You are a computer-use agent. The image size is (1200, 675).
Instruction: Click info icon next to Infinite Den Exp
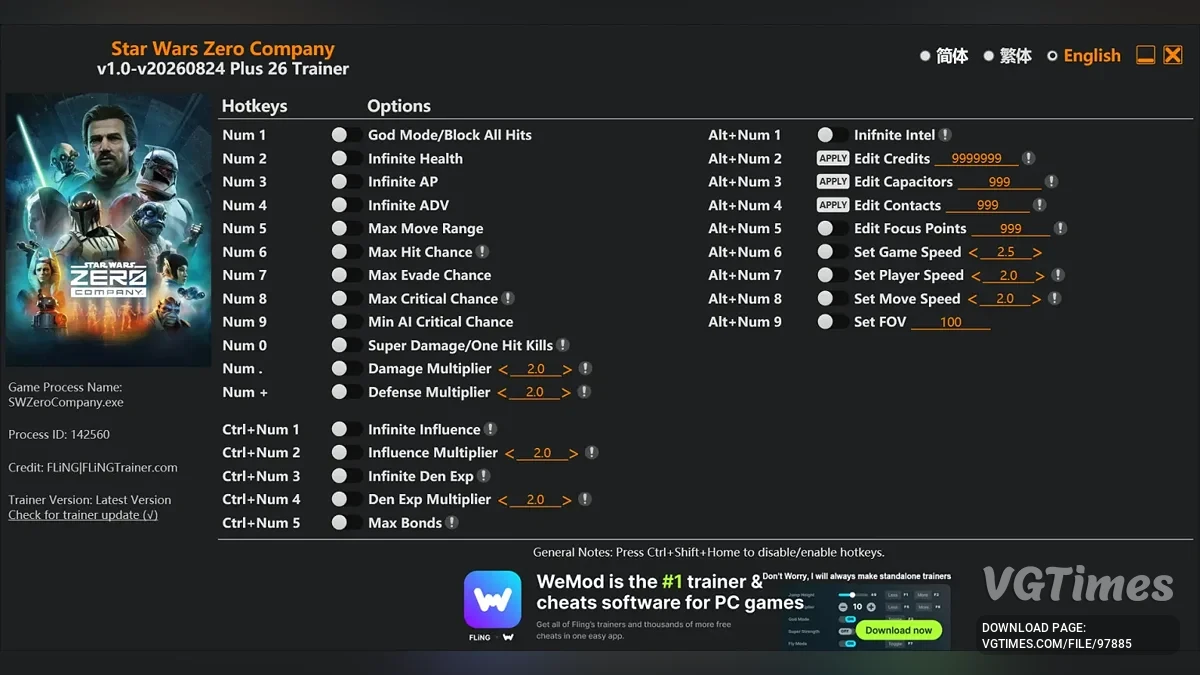484,476
